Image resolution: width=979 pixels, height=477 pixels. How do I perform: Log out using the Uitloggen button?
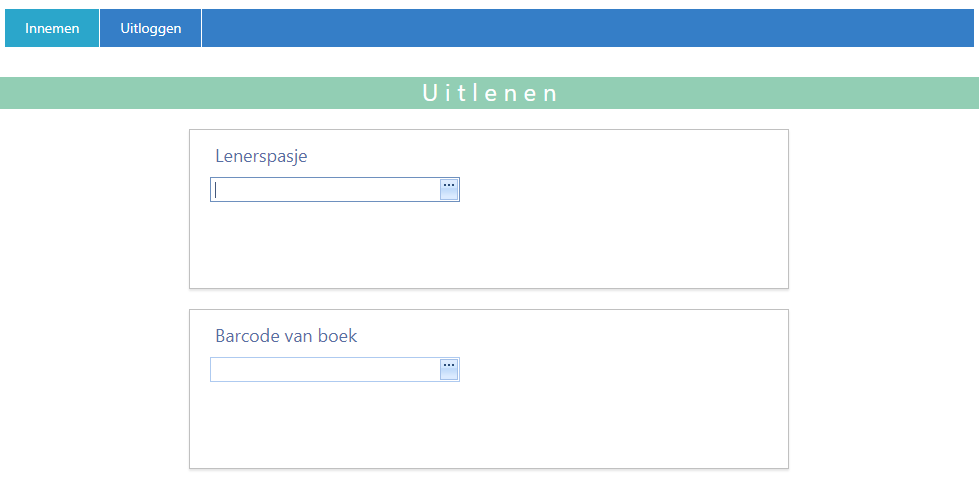151,28
